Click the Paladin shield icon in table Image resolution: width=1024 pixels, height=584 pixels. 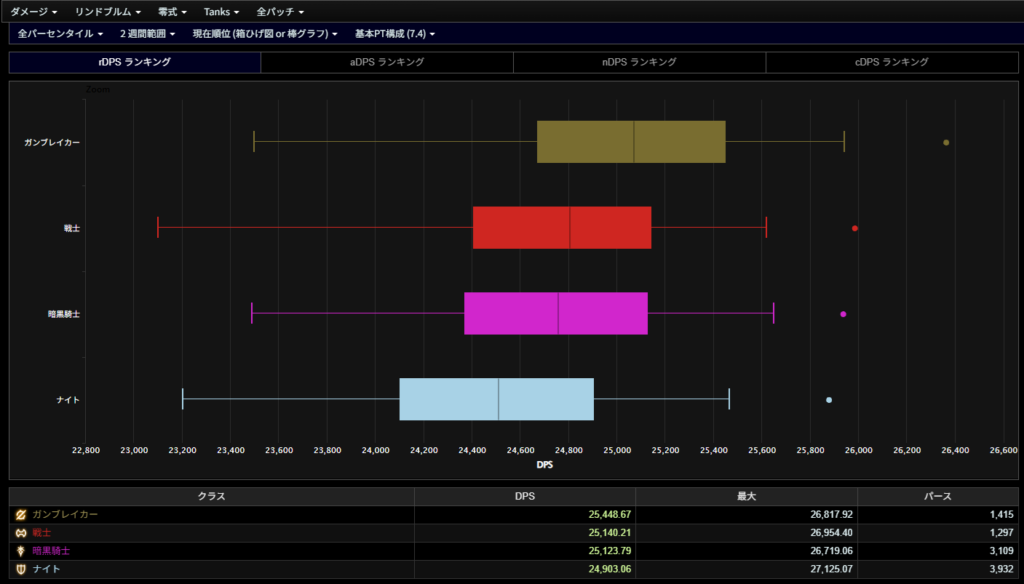(20, 569)
